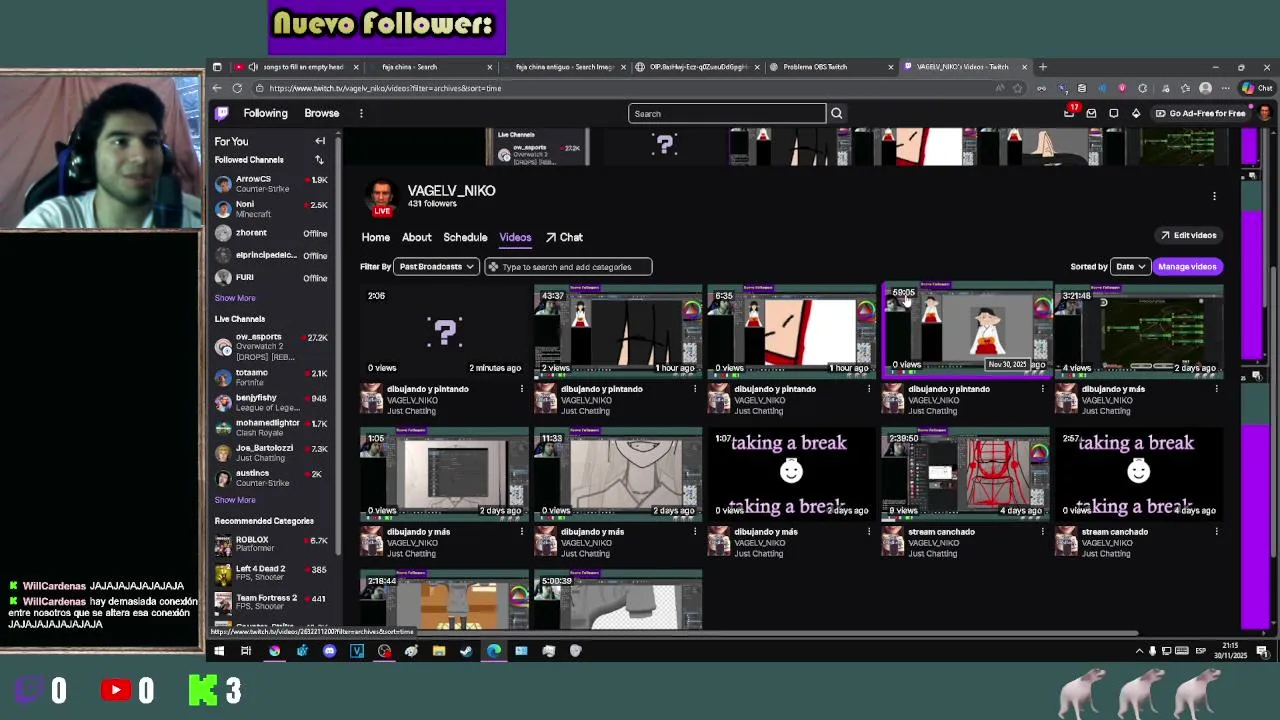Open the user avatar menu in Twitch header
Image resolution: width=1280 pixels, height=720 pixels.
click(1264, 113)
